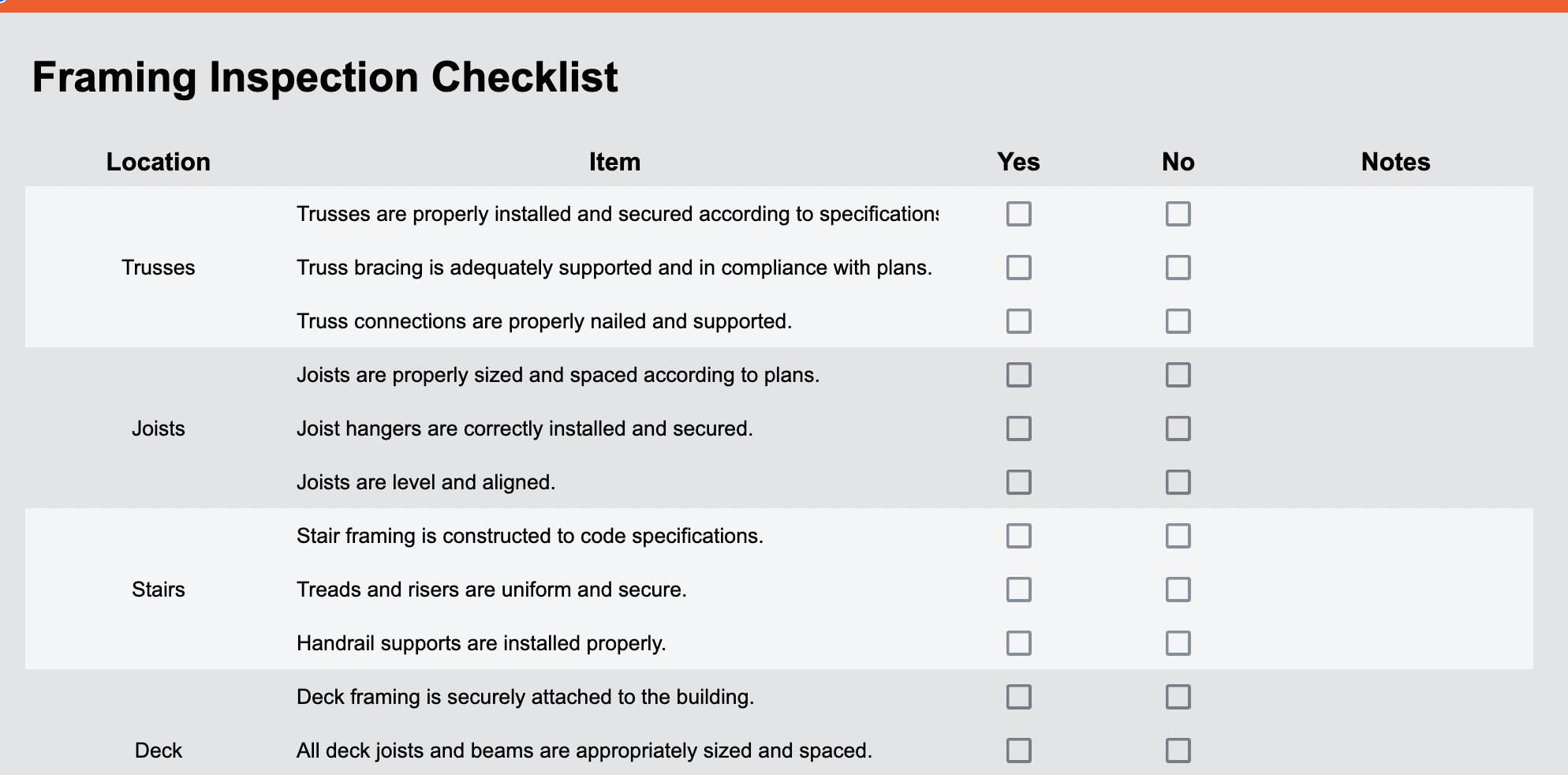The height and width of the screenshot is (775, 1568).
Task: Check Yes for deck framing securely attached
Action: (x=1018, y=696)
